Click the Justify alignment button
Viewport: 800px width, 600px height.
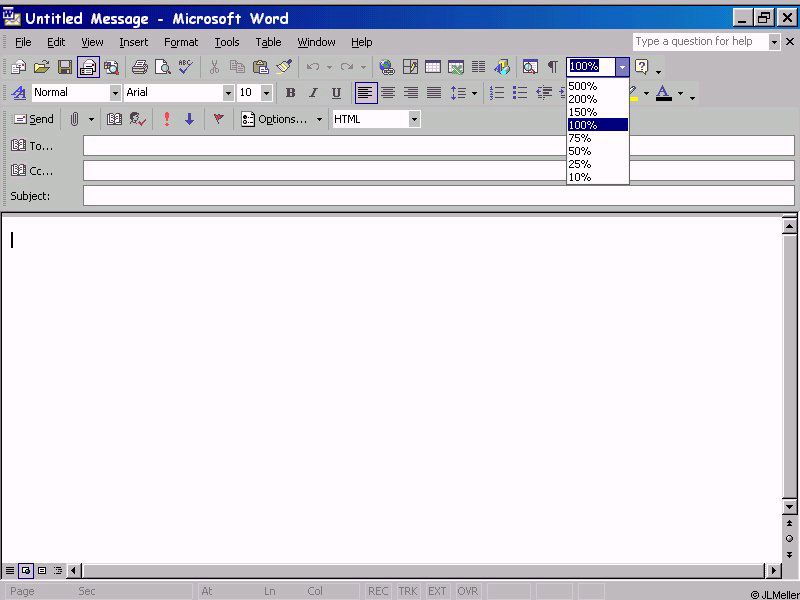[434, 93]
